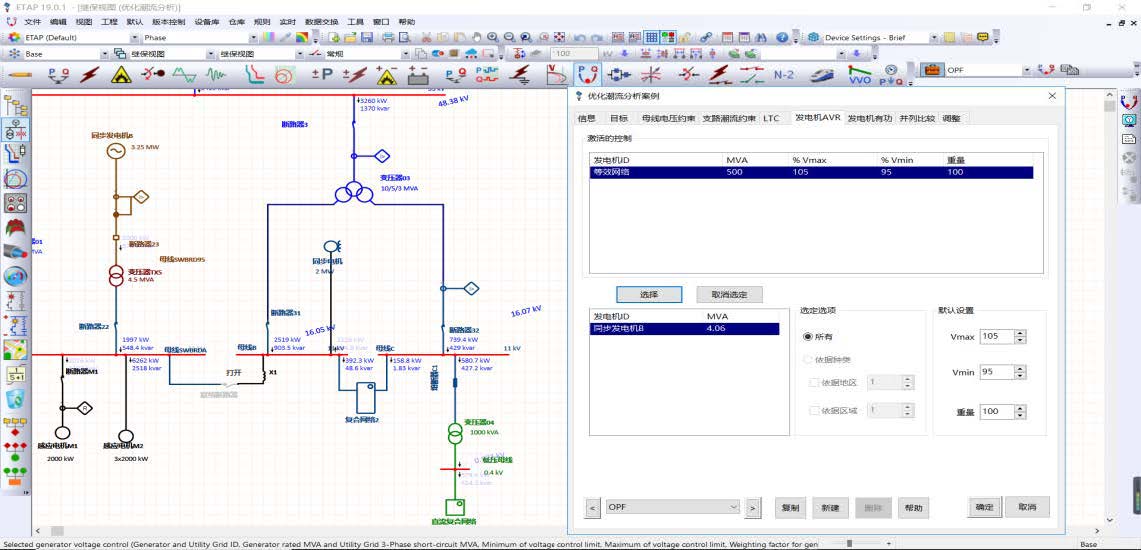
Task: Switch to the 母线电压约束 tab
Action: pyautogui.click(x=667, y=118)
